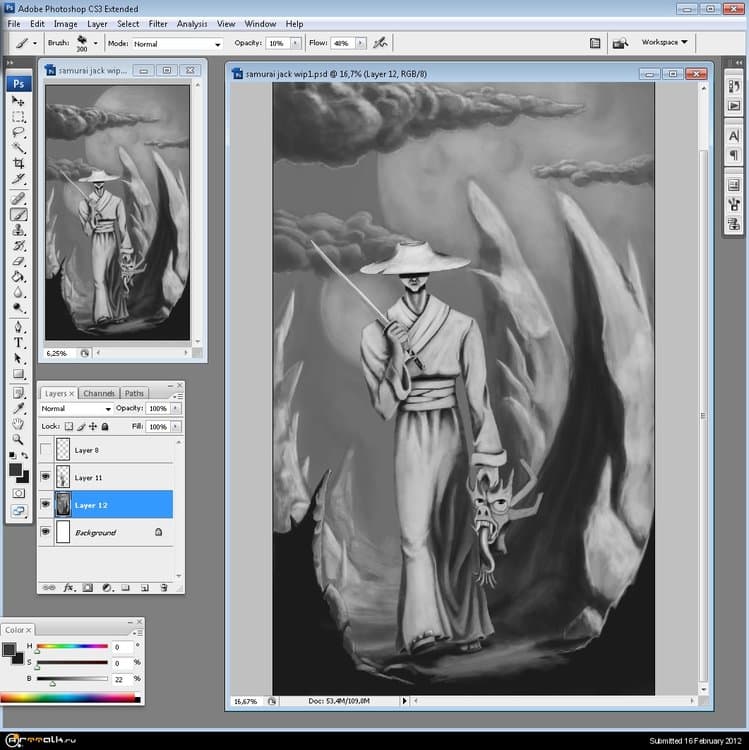The image size is (749, 750).
Task: Hide the Background layer eye icon
Action: click(45, 533)
